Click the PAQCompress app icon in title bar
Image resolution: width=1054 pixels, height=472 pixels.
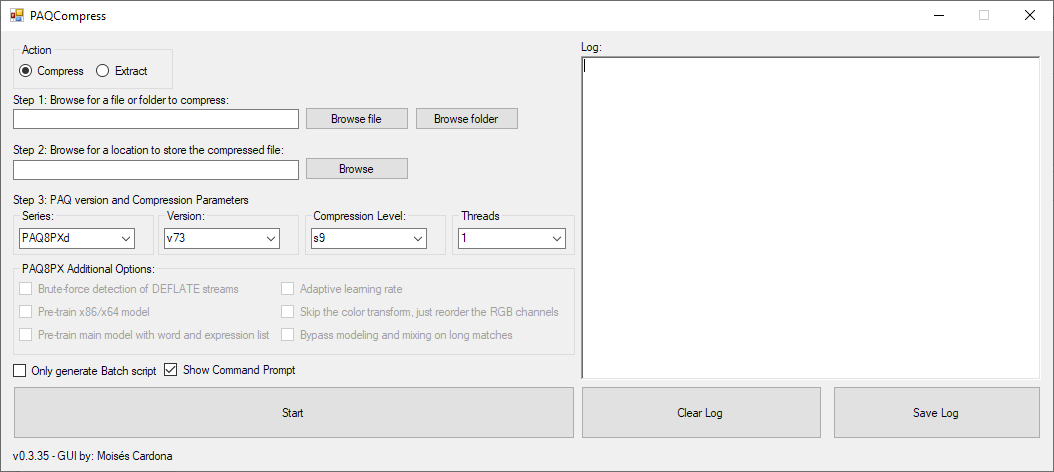pos(16,16)
